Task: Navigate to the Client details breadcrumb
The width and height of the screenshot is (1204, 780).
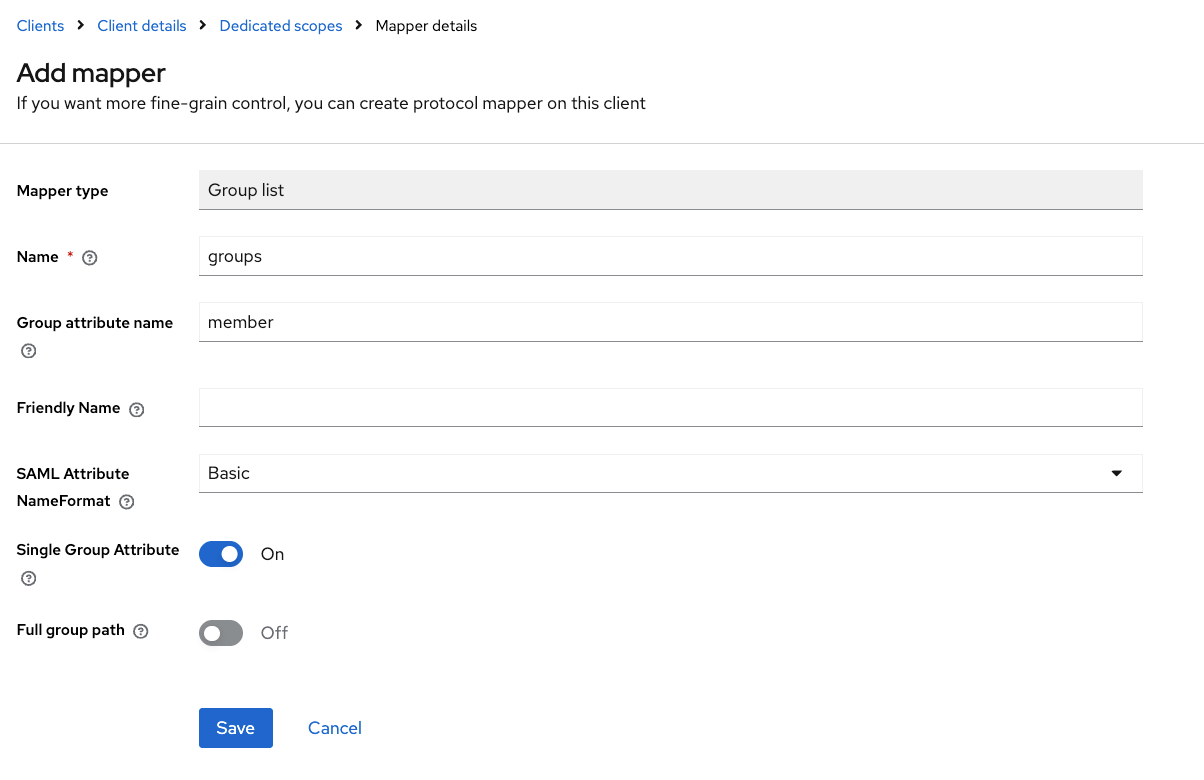Action: click(142, 26)
